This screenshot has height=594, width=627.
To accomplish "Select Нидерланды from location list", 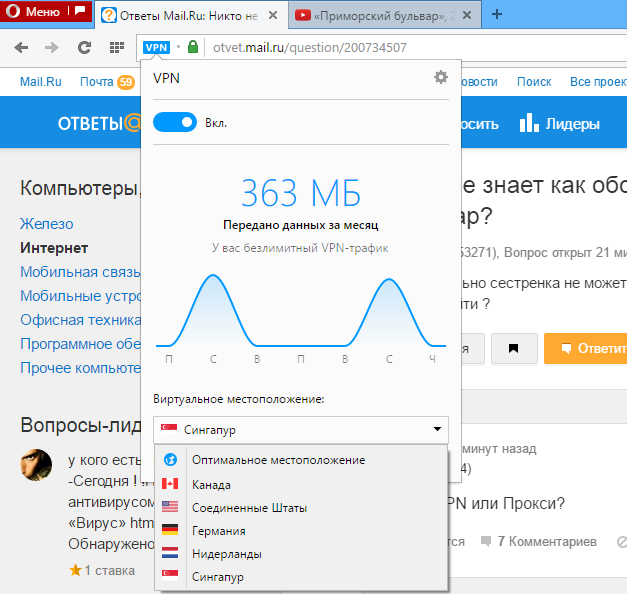I will click(x=301, y=554).
